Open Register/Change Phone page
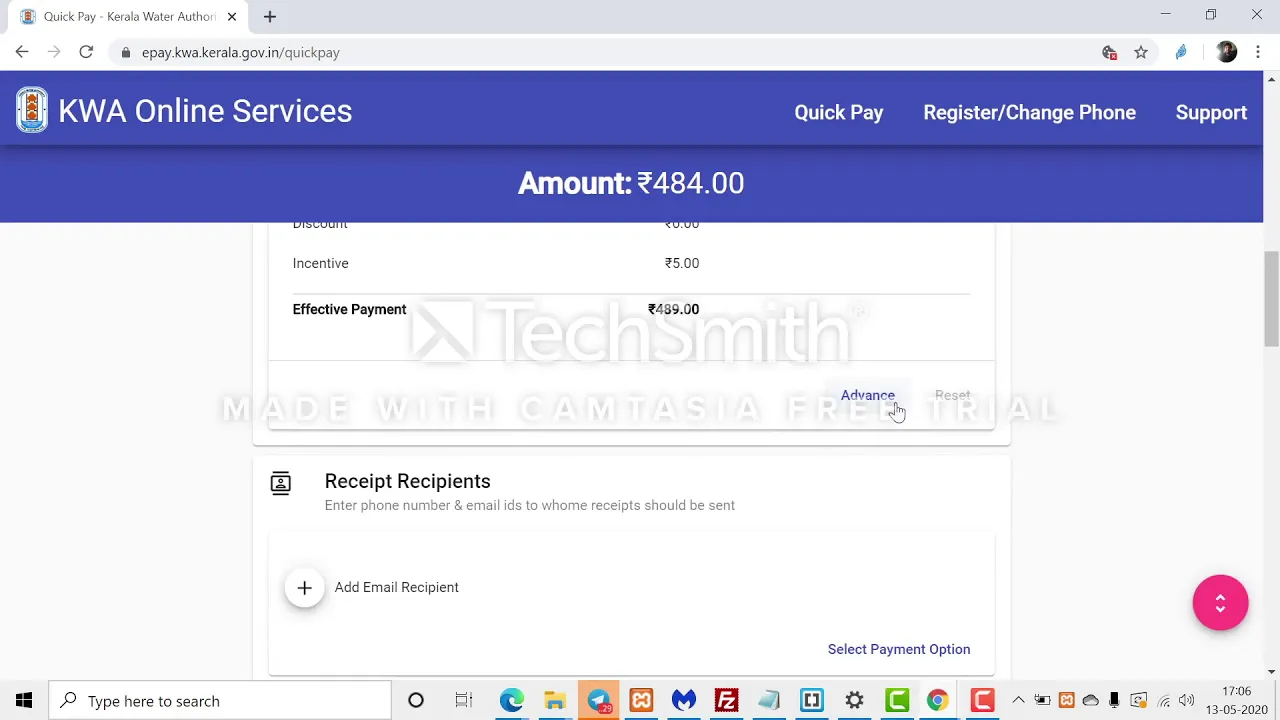1280x720 pixels. (x=1029, y=112)
